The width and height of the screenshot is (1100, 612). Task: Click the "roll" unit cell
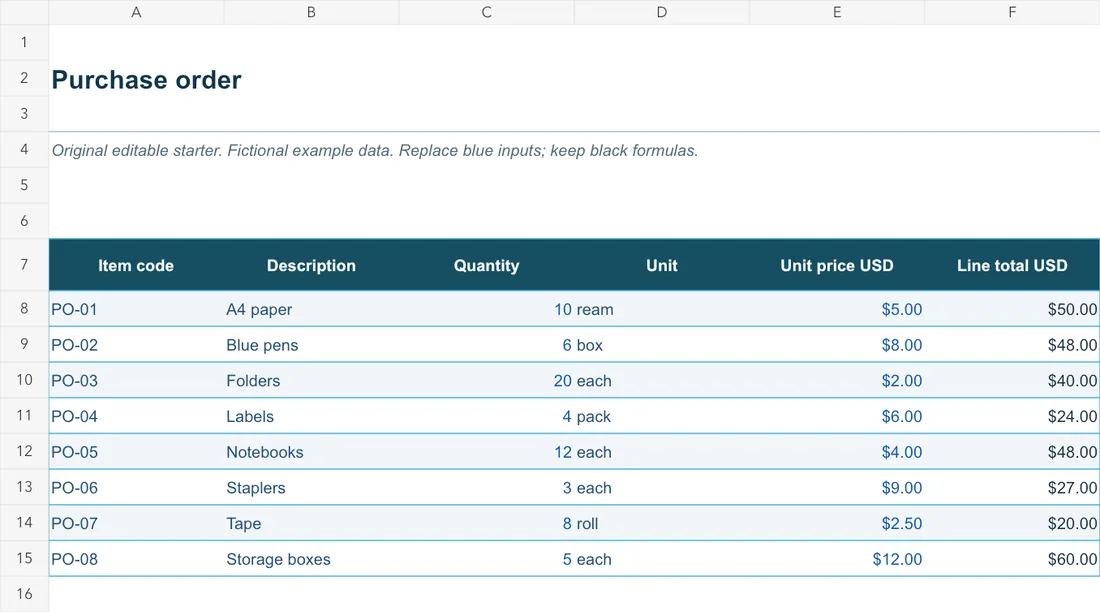[662, 523]
